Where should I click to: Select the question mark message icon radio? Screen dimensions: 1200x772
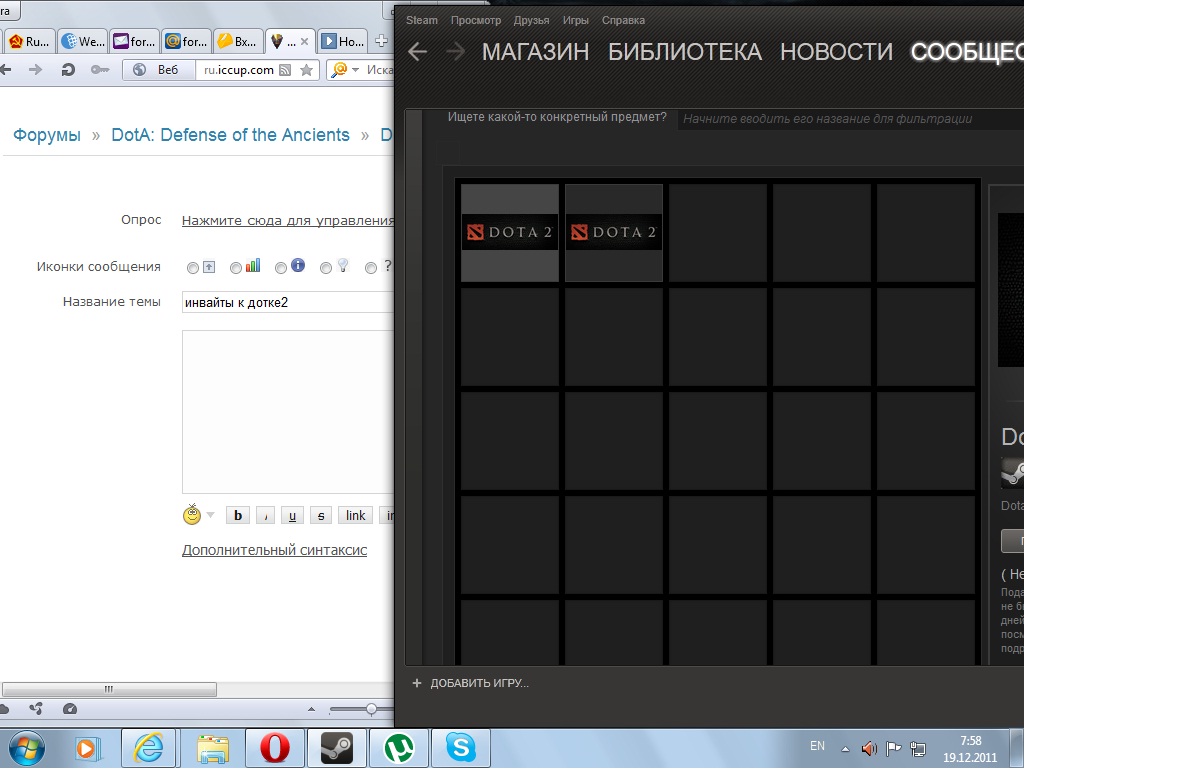[371, 268]
